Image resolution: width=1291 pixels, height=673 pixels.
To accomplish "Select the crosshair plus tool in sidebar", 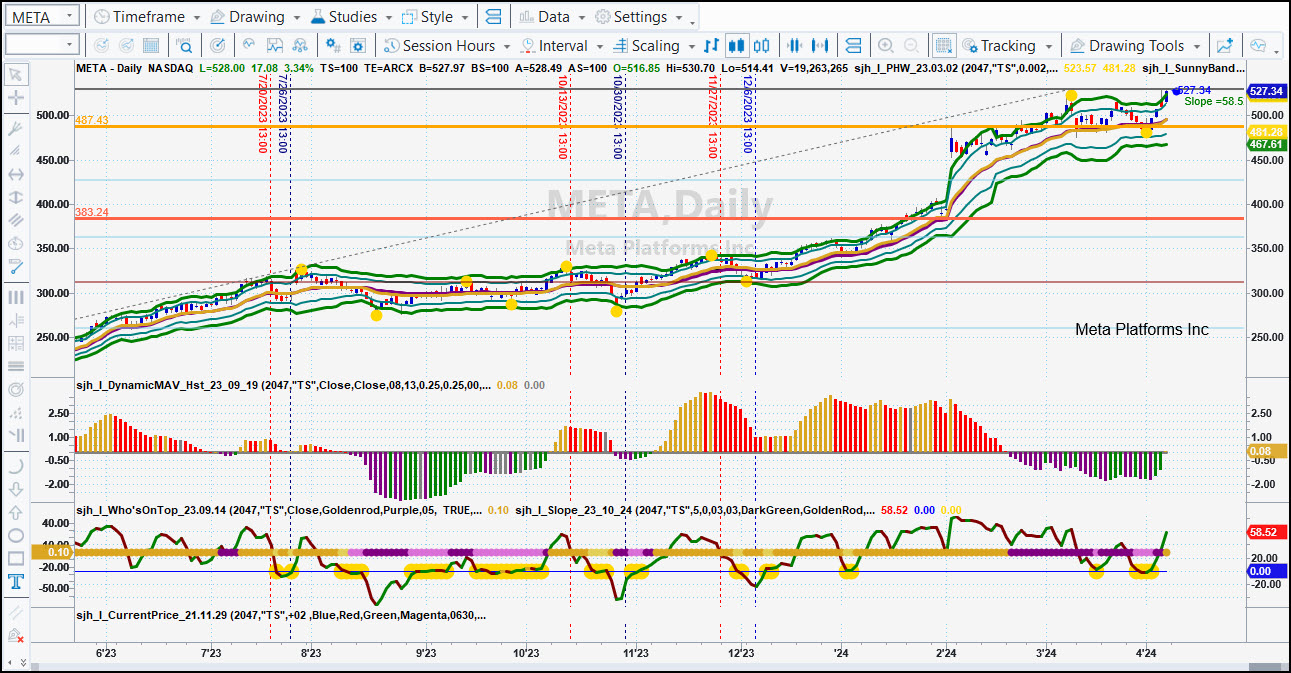I will click(x=15, y=98).
